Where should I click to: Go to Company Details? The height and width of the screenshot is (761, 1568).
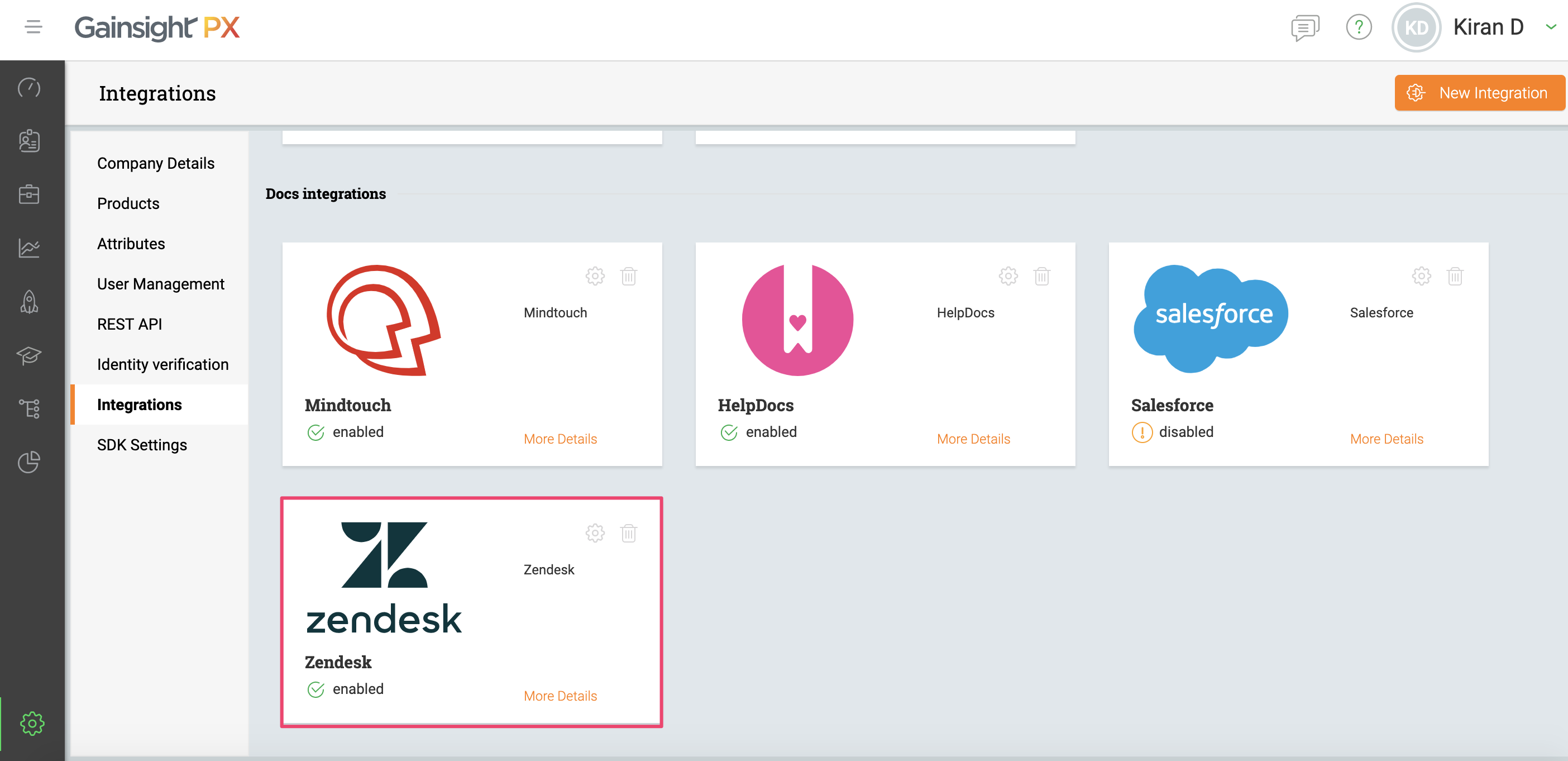coord(156,163)
